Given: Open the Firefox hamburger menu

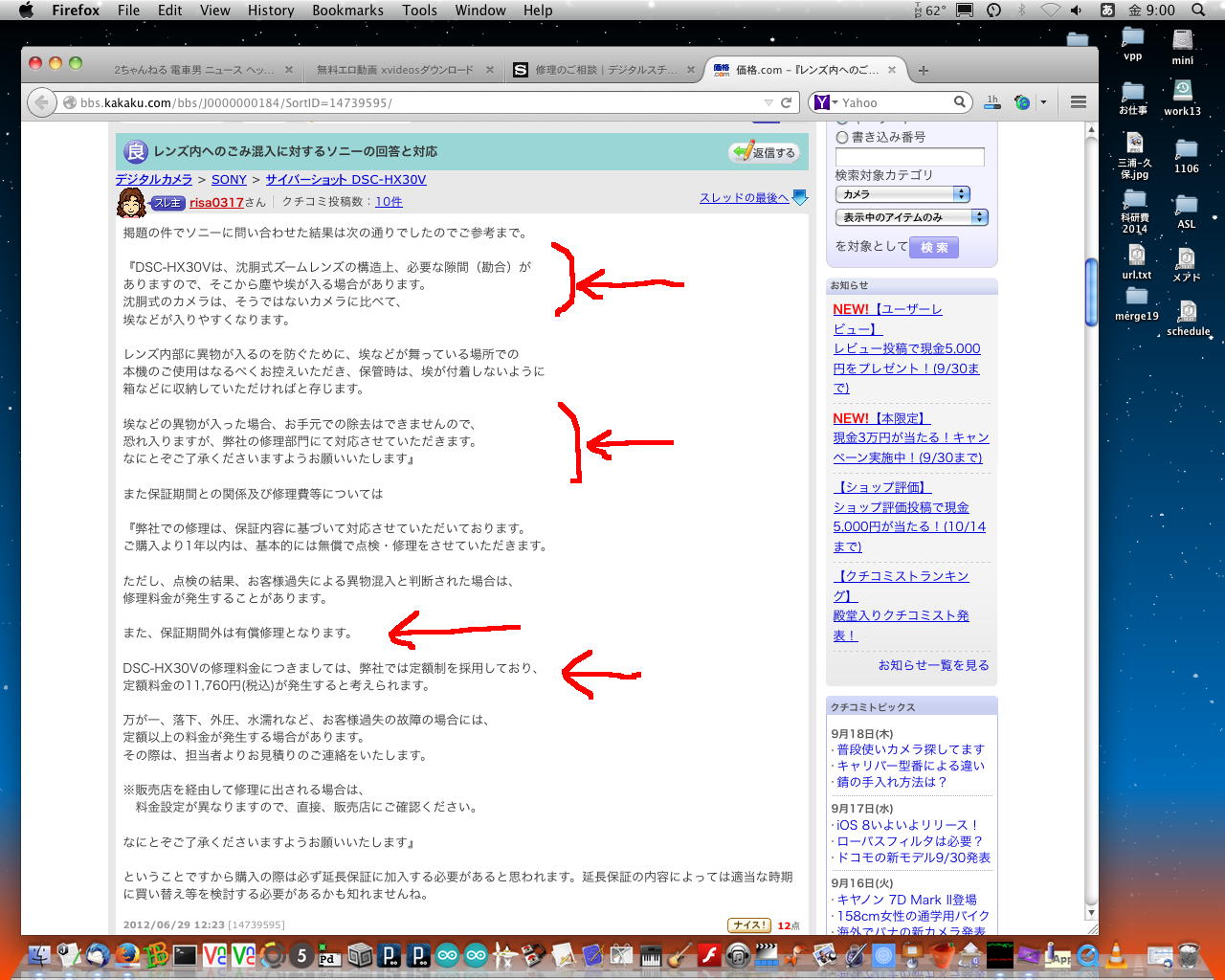Looking at the screenshot, I should 1079,102.
